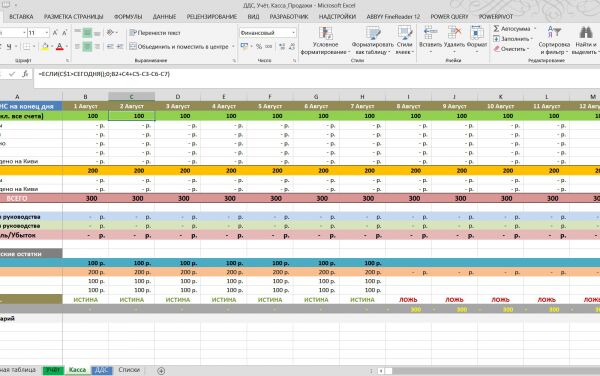Apply yellow fill color bucket
The width and height of the screenshot is (600, 376).
coord(45,47)
